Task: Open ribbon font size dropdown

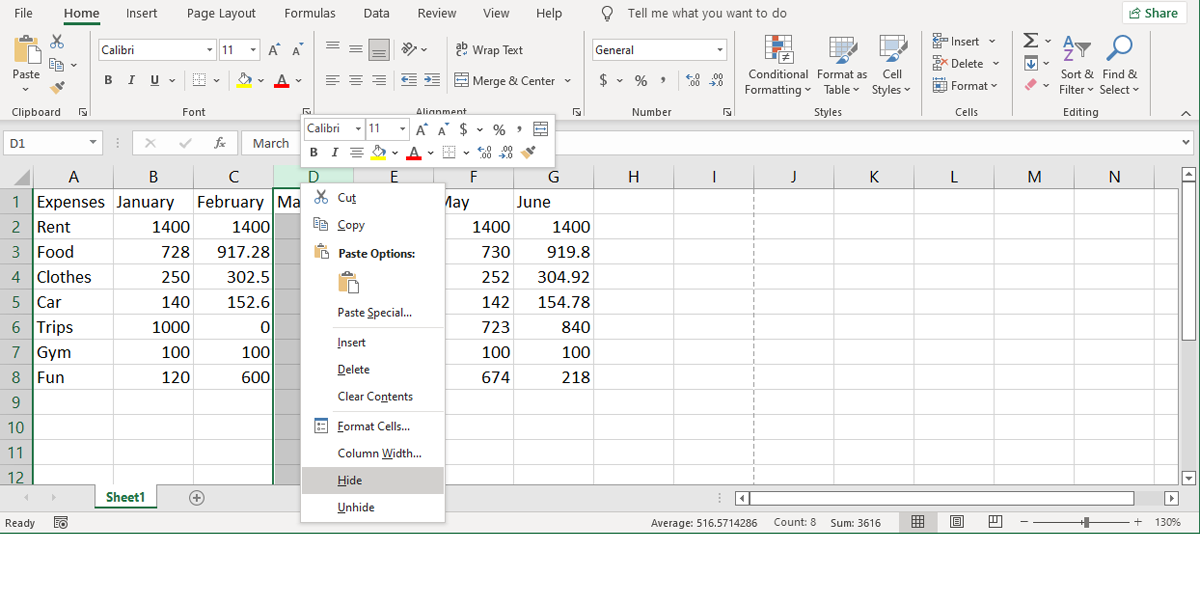Action: (253, 50)
